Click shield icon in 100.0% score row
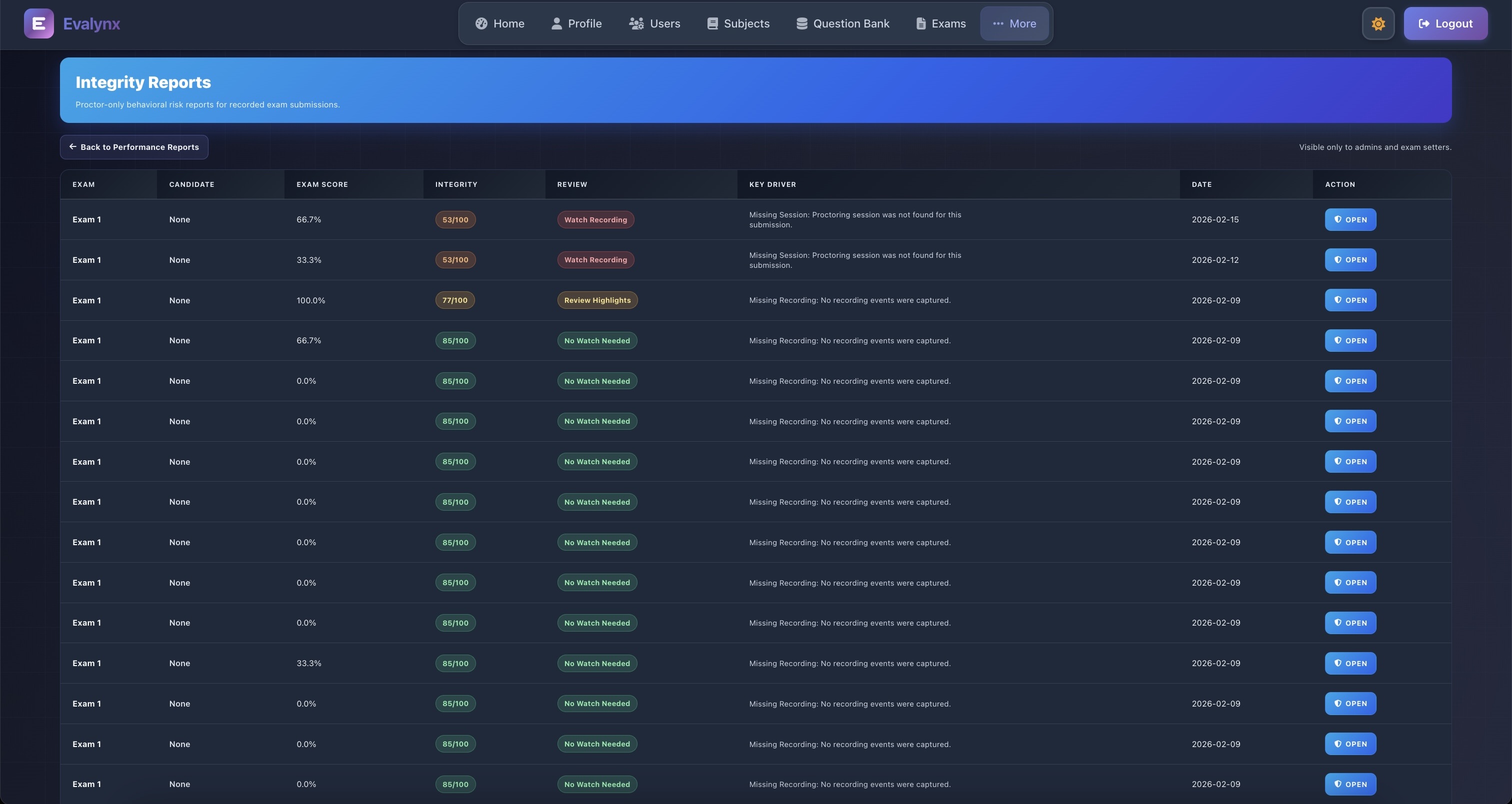 point(1337,300)
